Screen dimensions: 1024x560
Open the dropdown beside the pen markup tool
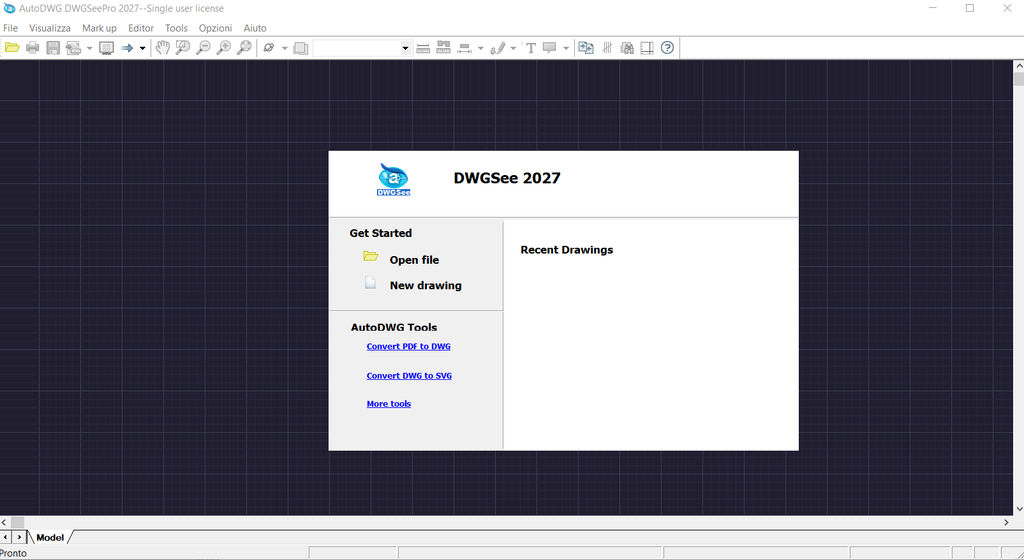point(513,48)
